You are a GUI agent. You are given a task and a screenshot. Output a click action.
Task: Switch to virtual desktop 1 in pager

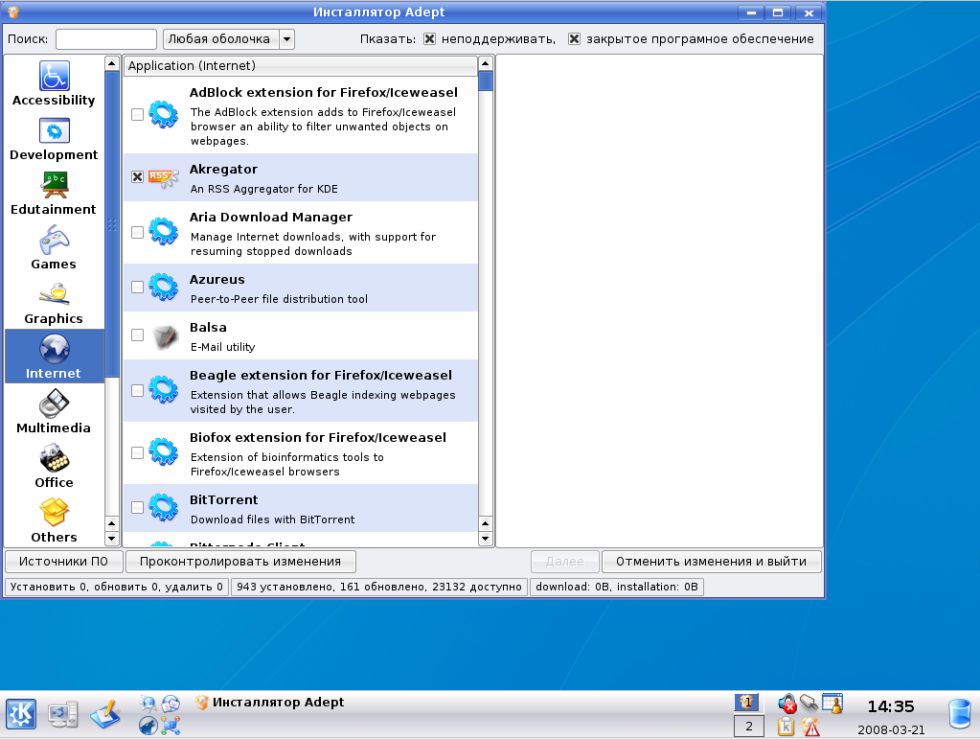pyautogui.click(x=747, y=703)
